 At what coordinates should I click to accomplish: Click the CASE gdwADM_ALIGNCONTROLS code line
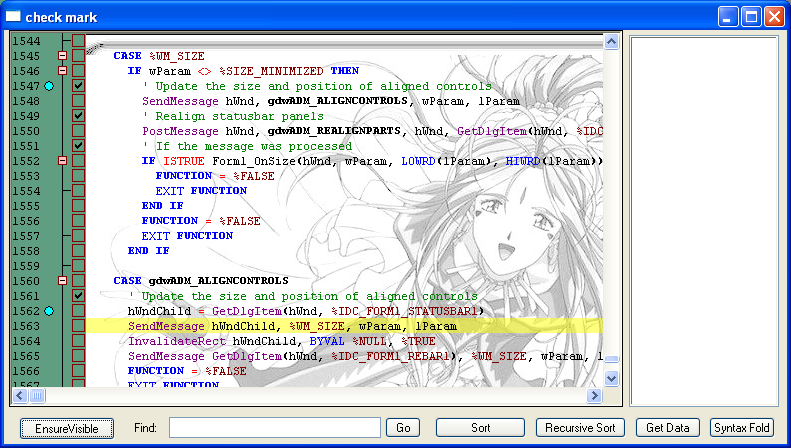(x=201, y=281)
